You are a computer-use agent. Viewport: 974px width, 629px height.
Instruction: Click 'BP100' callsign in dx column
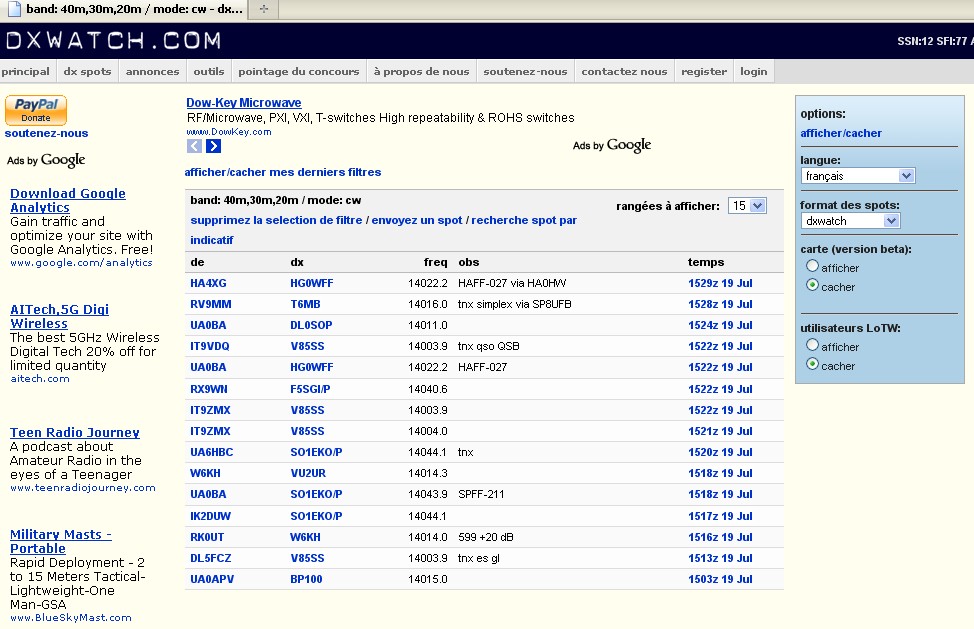point(306,579)
